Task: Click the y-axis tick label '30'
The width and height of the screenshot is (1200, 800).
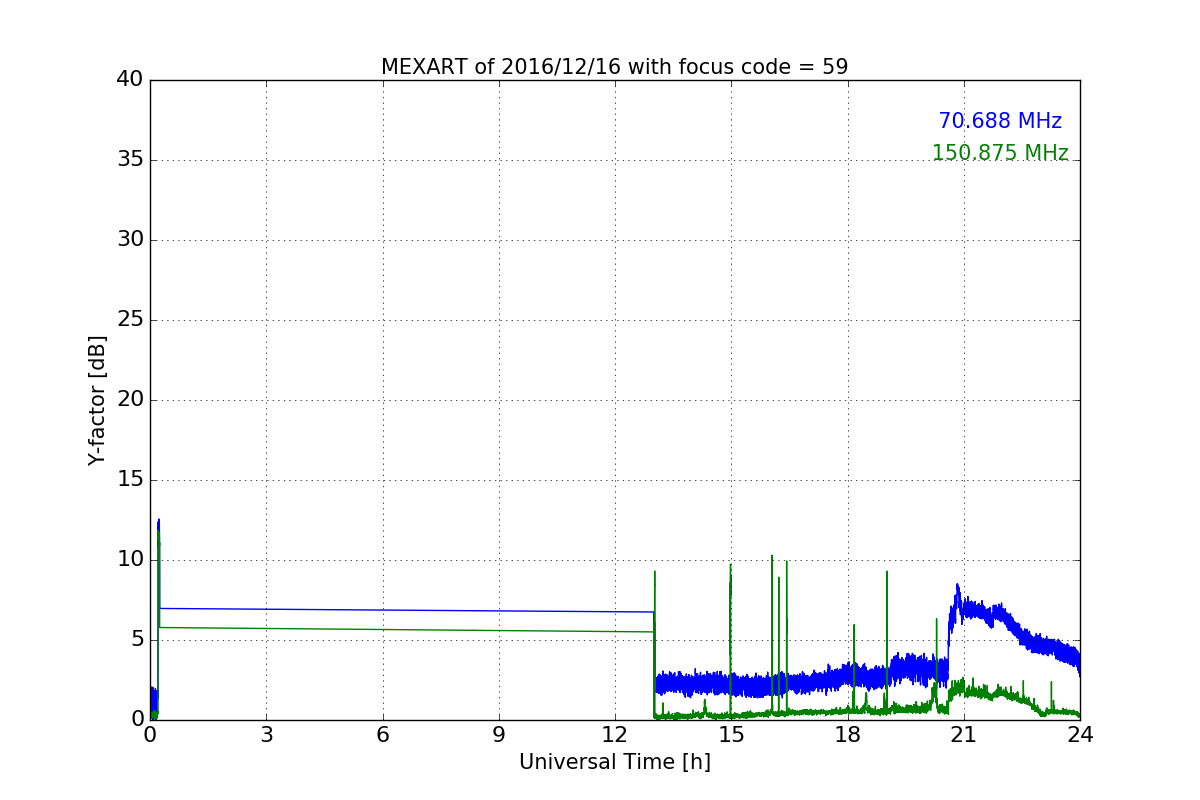Action: coord(131,239)
